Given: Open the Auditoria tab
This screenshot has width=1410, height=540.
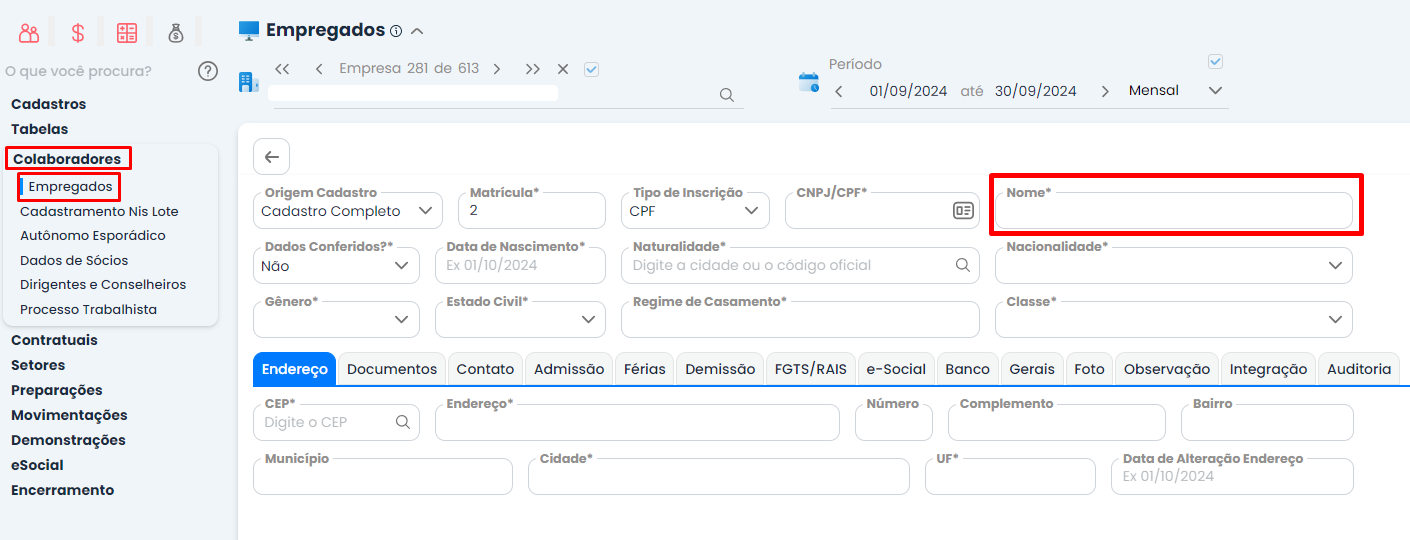Looking at the screenshot, I should (1359, 369).
